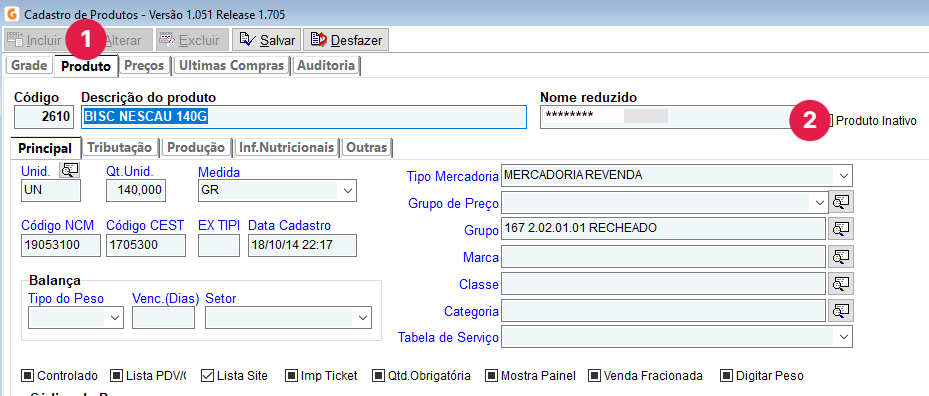This screenshot has height=396, width=929.
Task: Toggle the Digitar Peso checkbox
Action: pyautogui.click(x=726, y=376)
